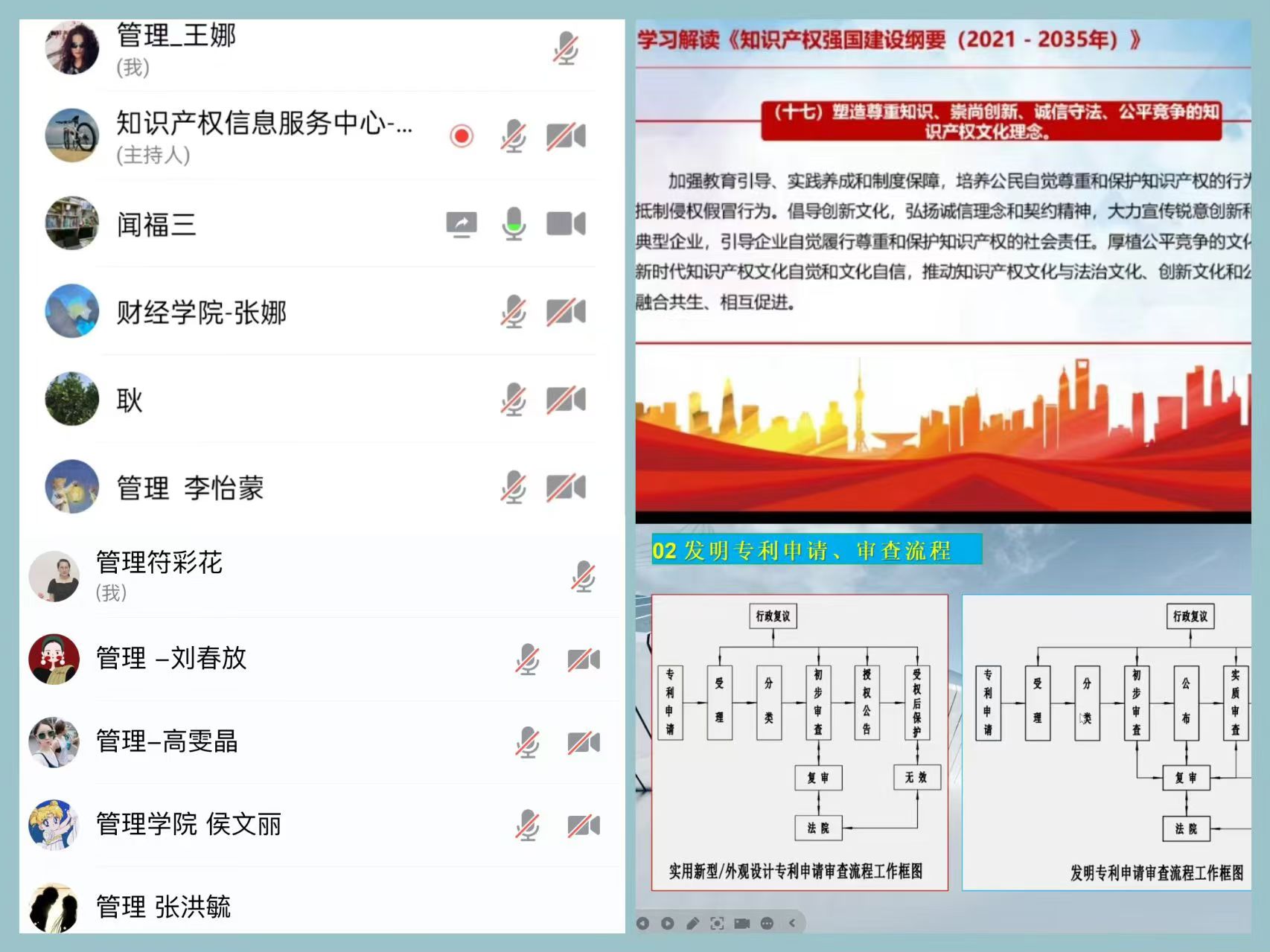Turn off the camera of 闻福三

(567, 223)
